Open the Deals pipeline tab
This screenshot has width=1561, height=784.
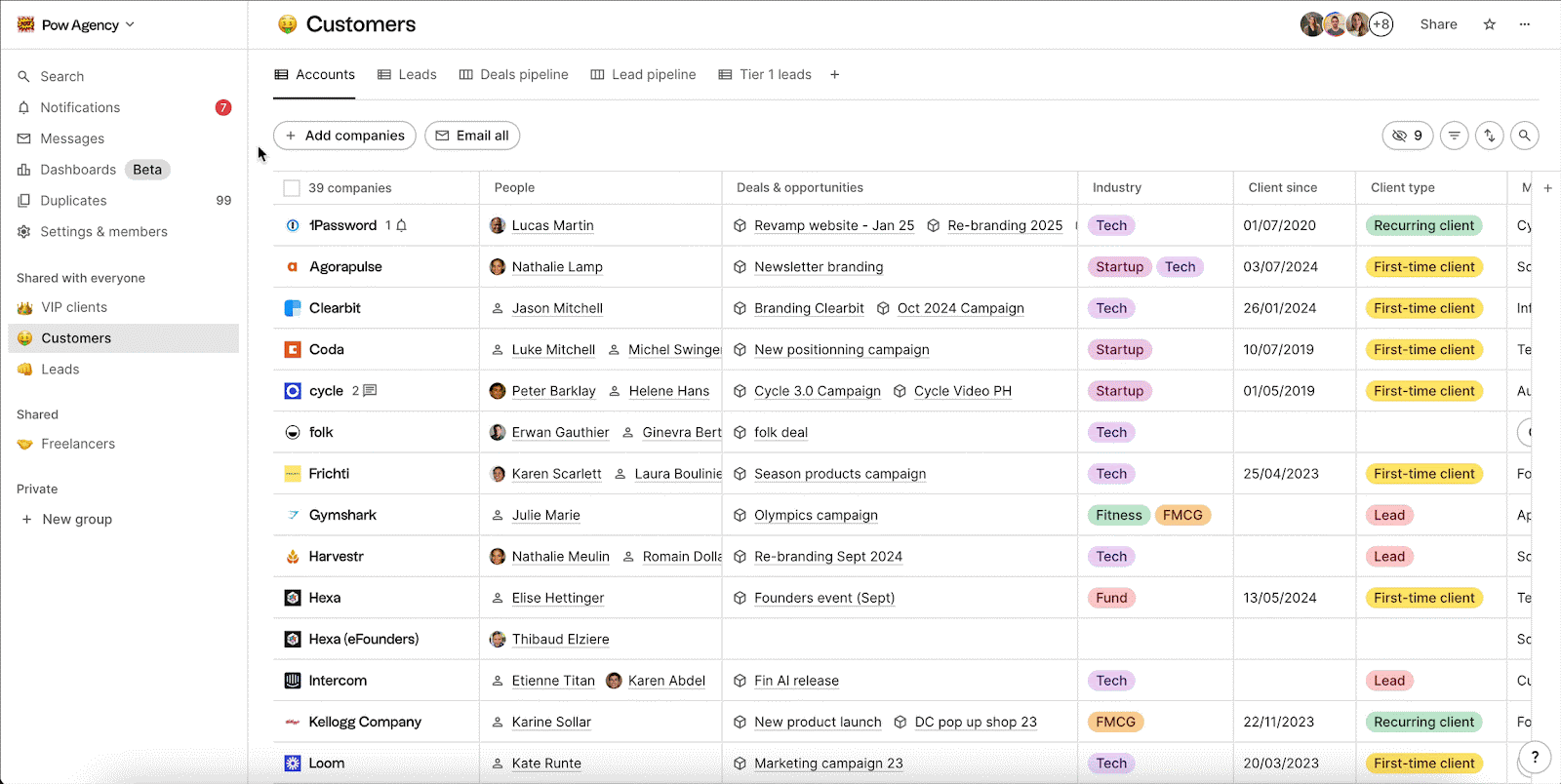point(513,74)
